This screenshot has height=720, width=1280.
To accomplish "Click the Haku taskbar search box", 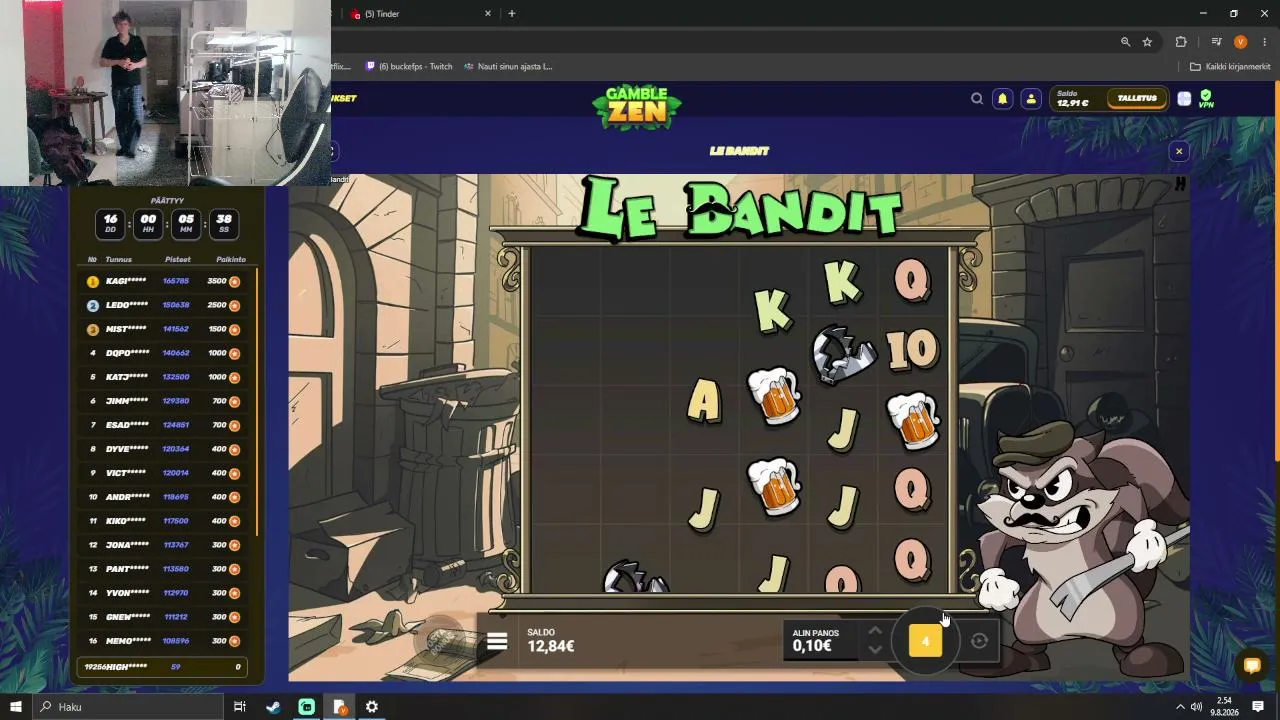I will coord(127,707).
